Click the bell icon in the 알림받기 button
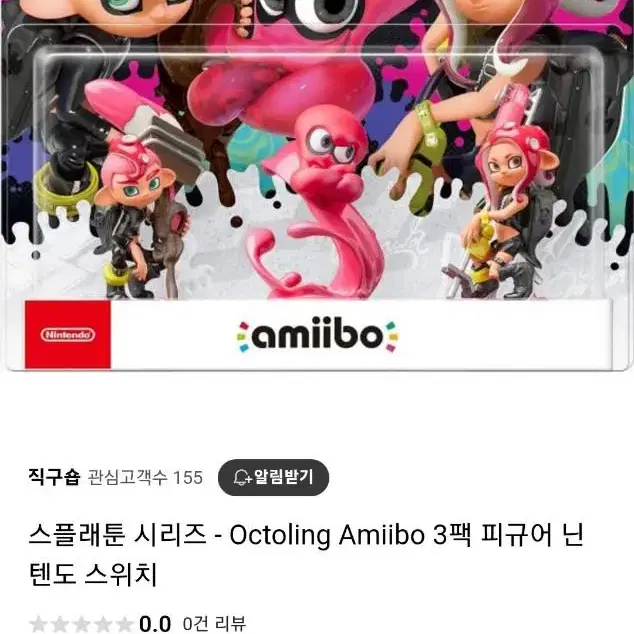634x634 pixels. click(243, 478)
